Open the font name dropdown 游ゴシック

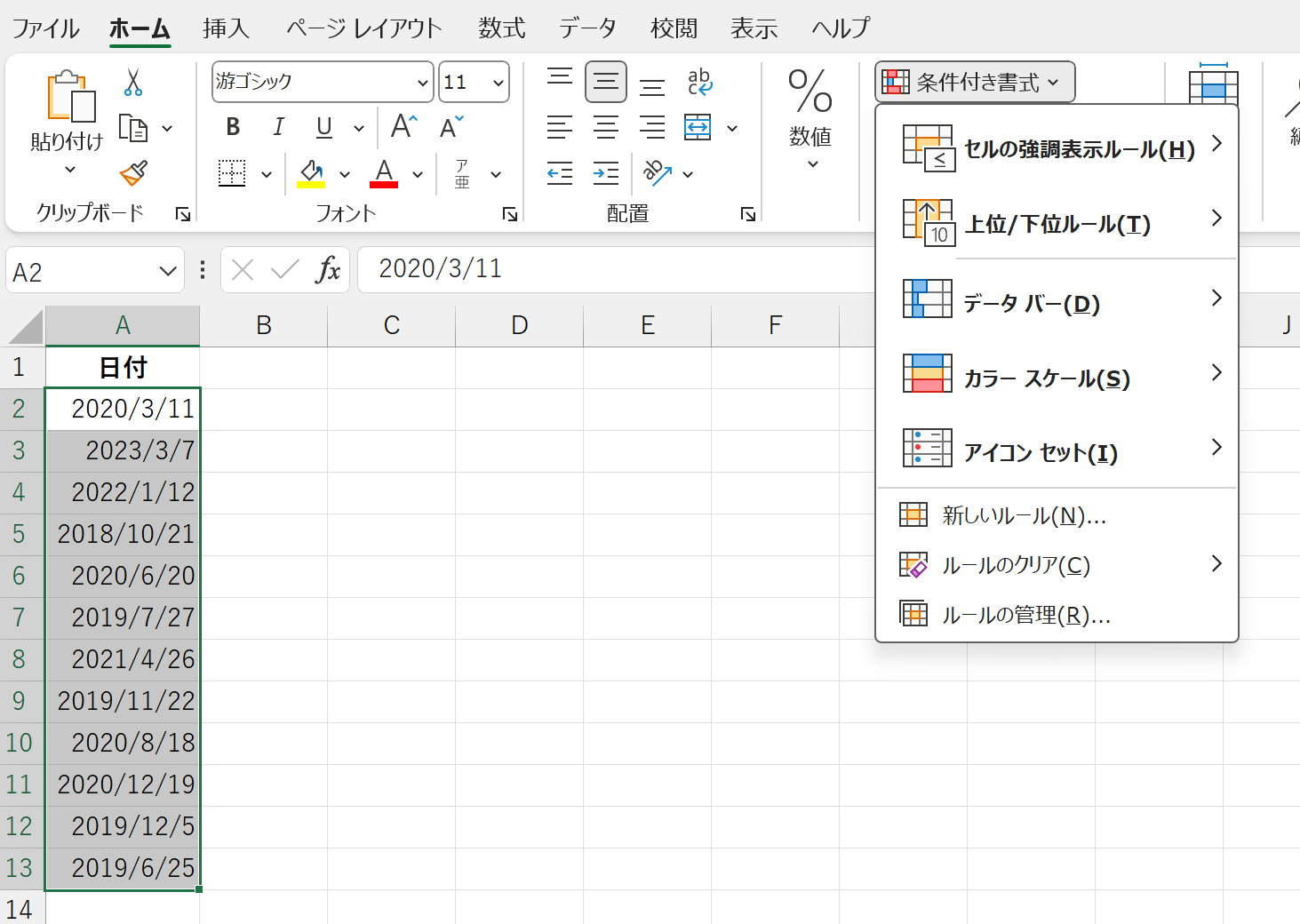tap(422, 83)
